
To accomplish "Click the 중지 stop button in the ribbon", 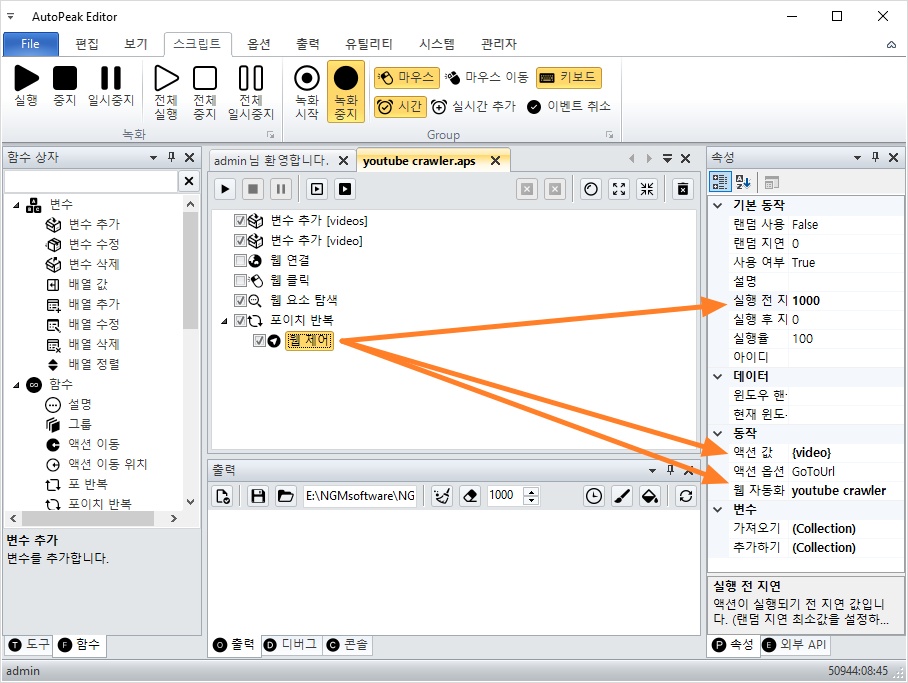I will [x=64, y=85].
